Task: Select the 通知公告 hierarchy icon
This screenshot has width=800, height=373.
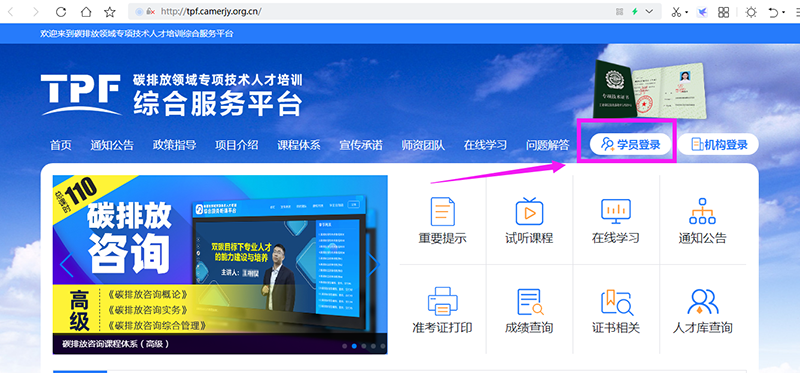Action: (702, 211)
